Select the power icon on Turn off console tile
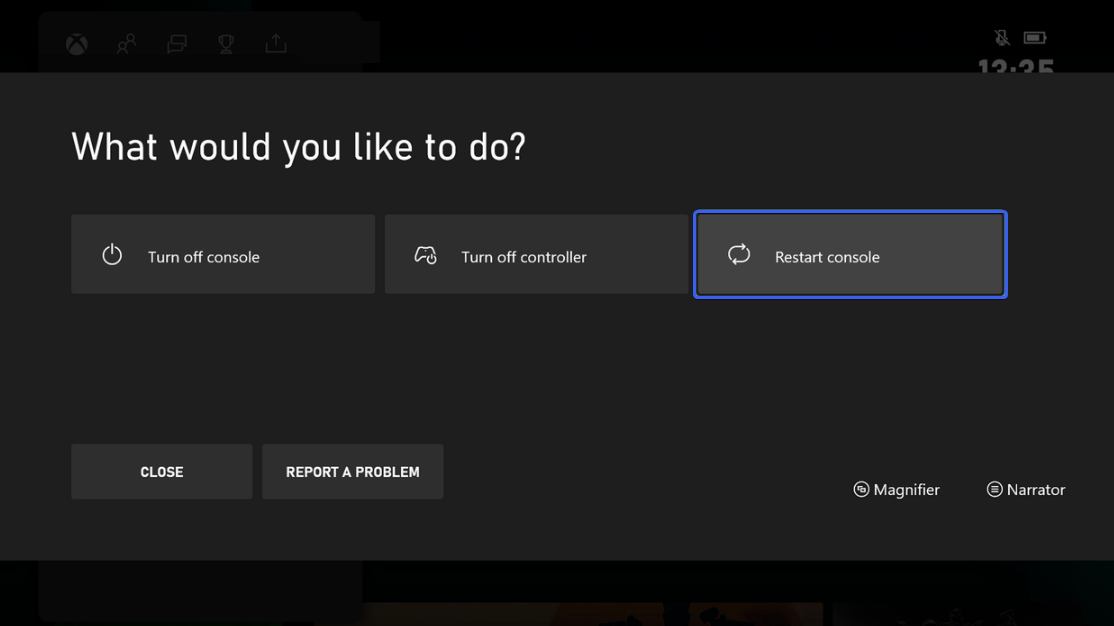This screenshot has height=626, width=1114. click(x=111, y=254)
